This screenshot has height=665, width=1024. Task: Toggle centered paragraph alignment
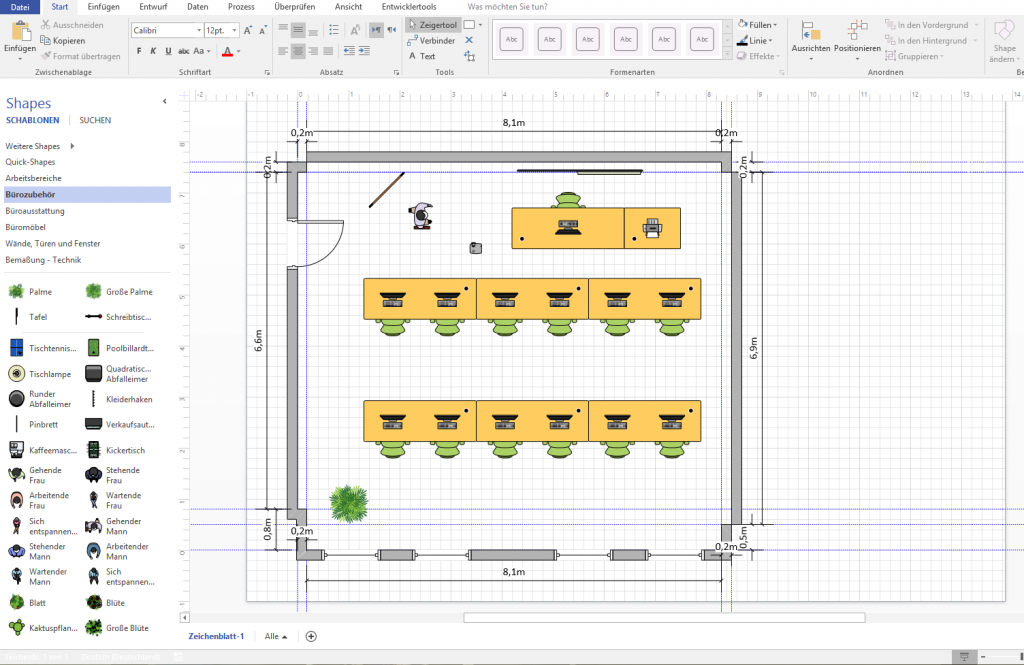pos(298,51)
